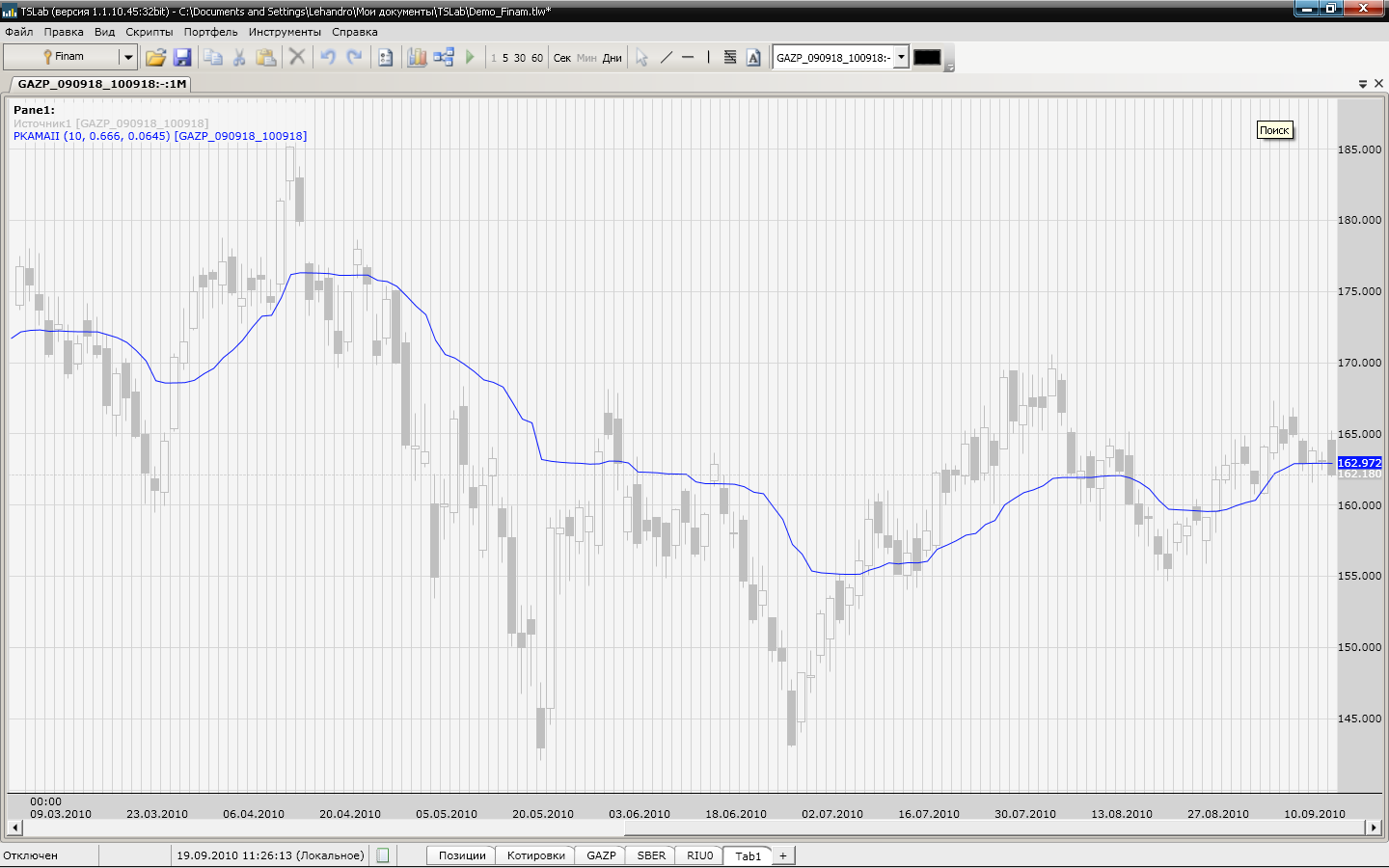Click the Paste clipboard icon
This screenshot has height=868, width=1389.
(x=266, y=58)
